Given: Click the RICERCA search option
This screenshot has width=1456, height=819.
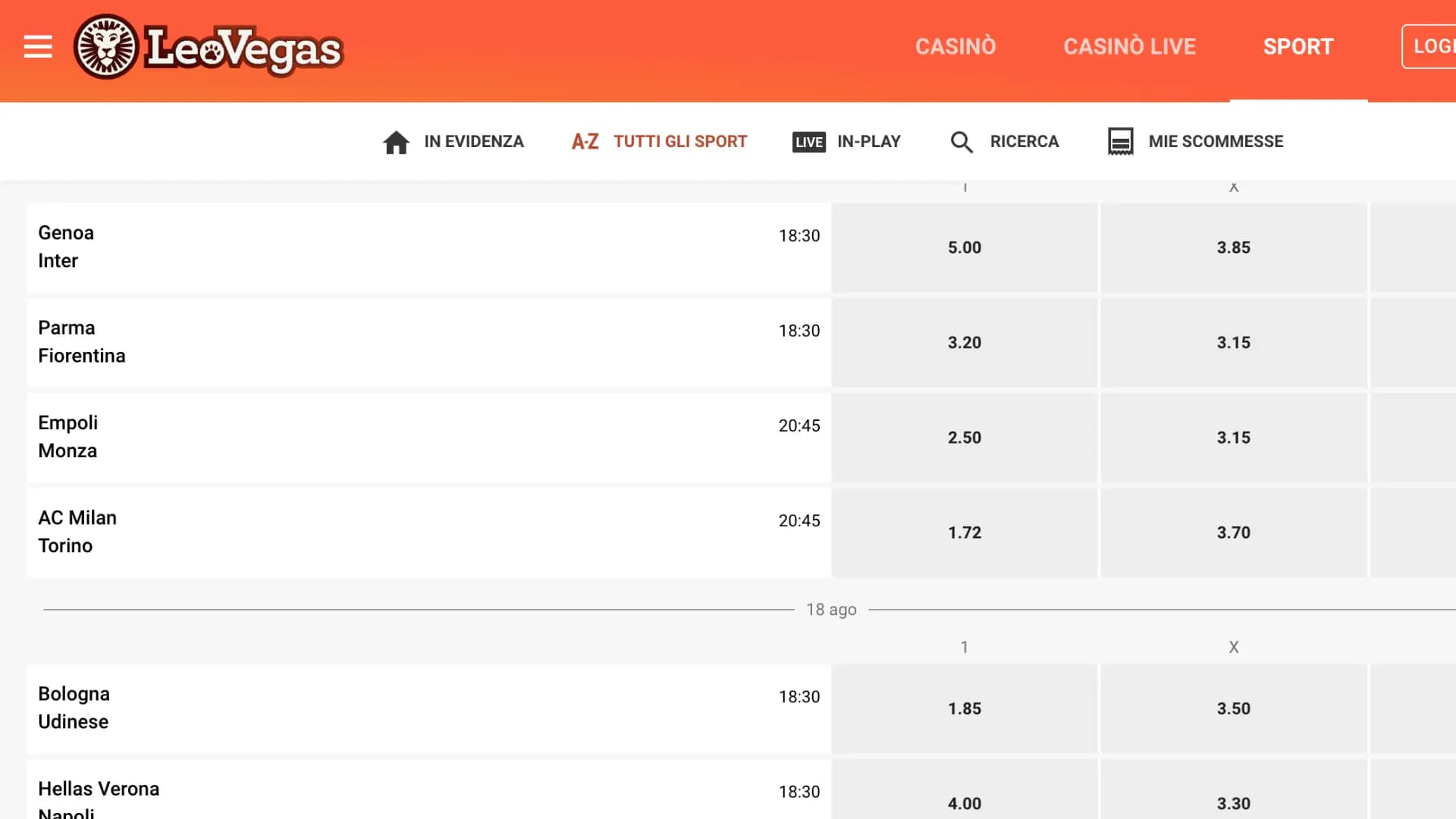Looking at the screenshot, I should 1024,141.
